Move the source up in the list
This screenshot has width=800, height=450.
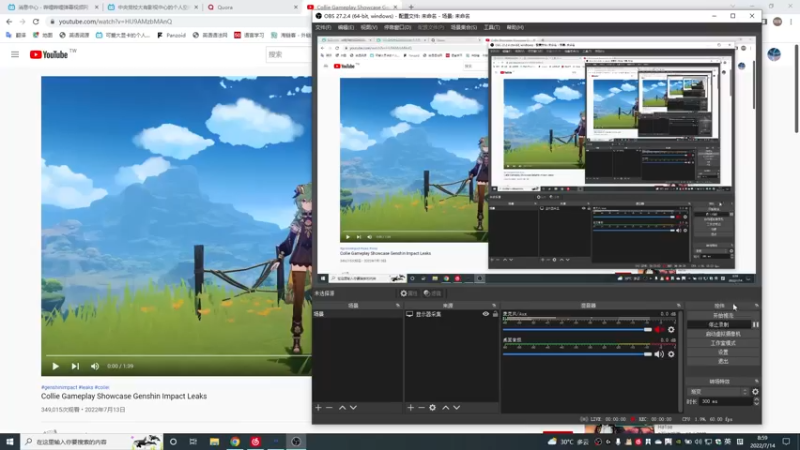pyautogui.click(x=445, y=408)
